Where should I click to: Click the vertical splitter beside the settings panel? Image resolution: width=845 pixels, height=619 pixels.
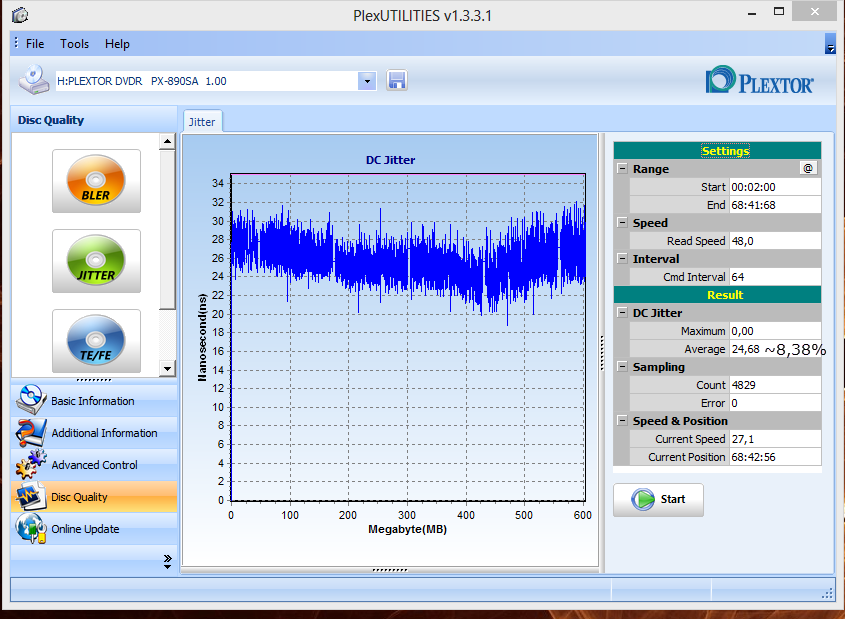(x=602, y=353)
